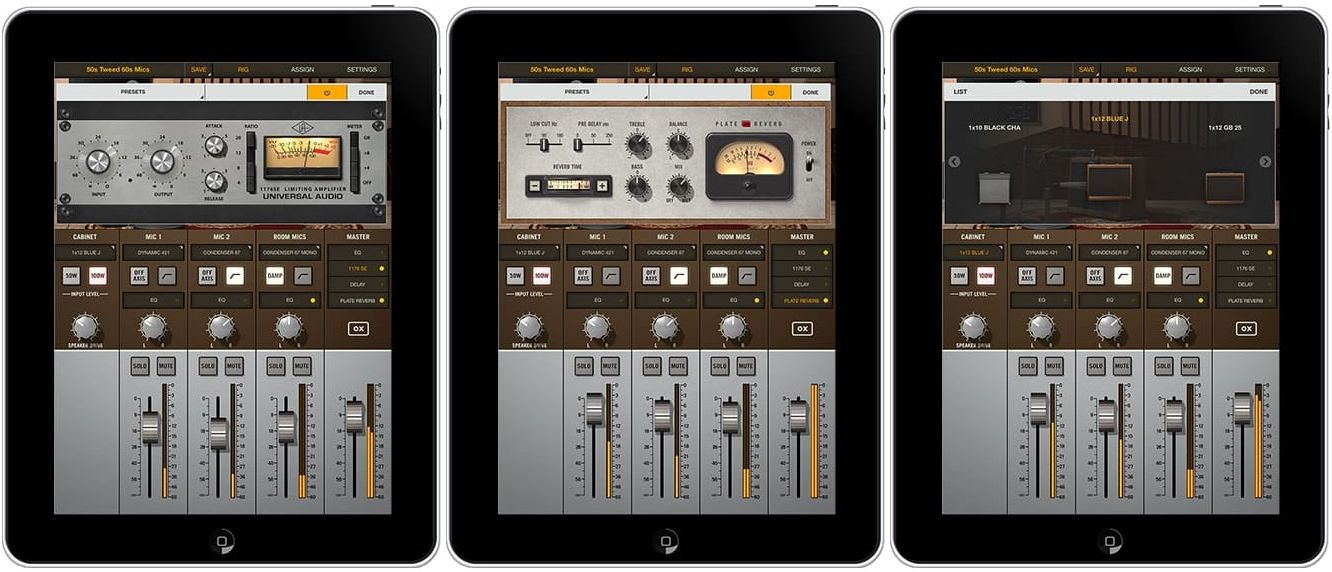Click List in the cabinet browser panel

coord(960,92)
